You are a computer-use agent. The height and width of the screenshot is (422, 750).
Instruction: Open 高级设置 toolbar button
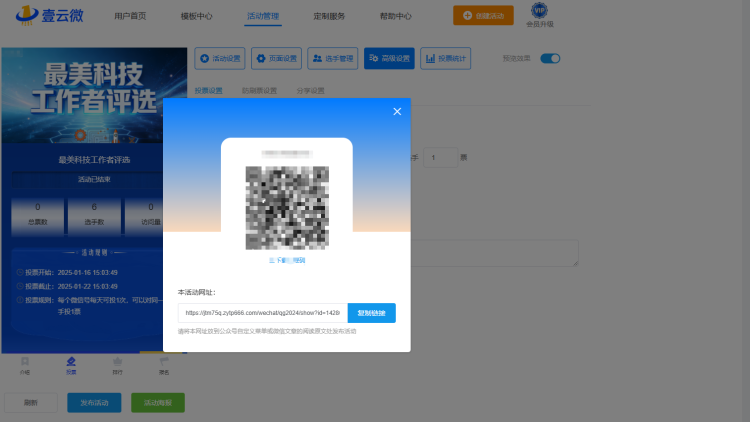(389, 58)
